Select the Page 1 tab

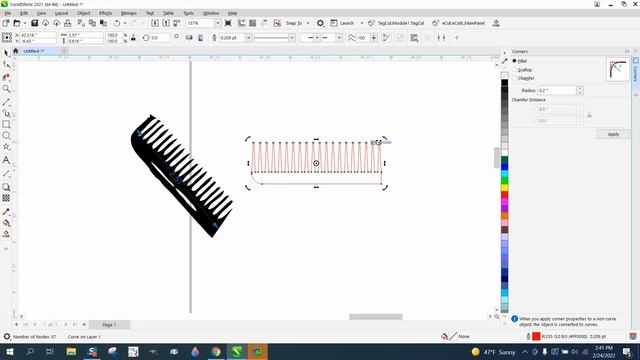coord(109,325)
